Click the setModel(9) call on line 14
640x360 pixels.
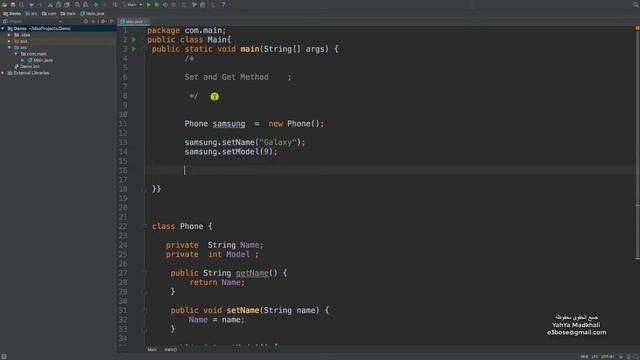(247, 152)
